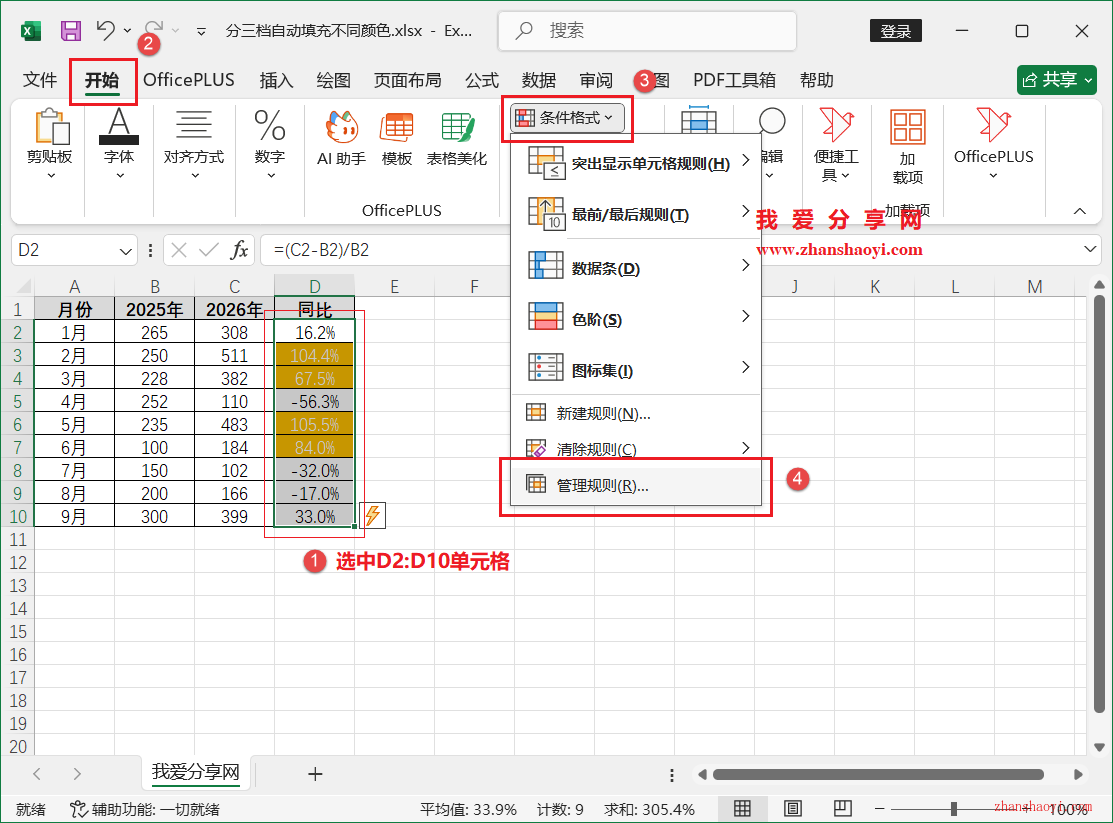Click next sheet navigation arrow
1113x823 pixels.
[x=77, y=774]
